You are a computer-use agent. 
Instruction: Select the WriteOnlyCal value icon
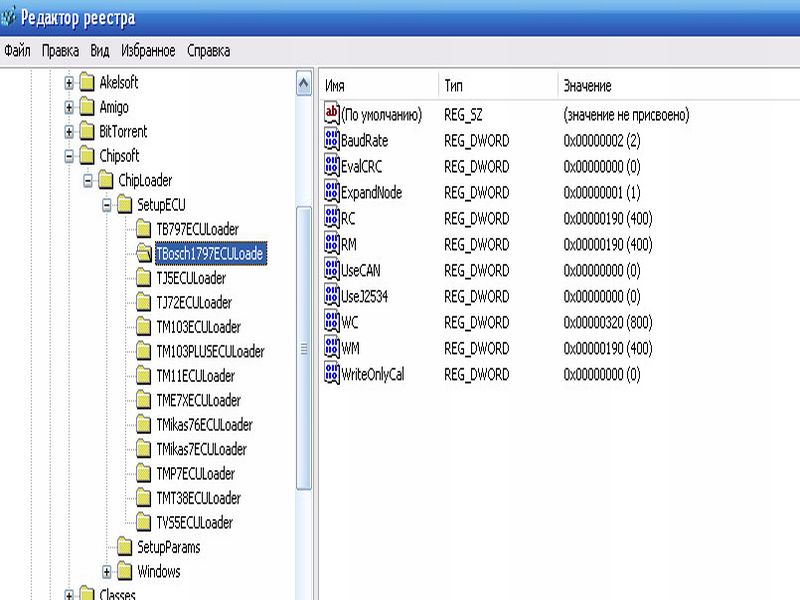[x=332, y=374]
